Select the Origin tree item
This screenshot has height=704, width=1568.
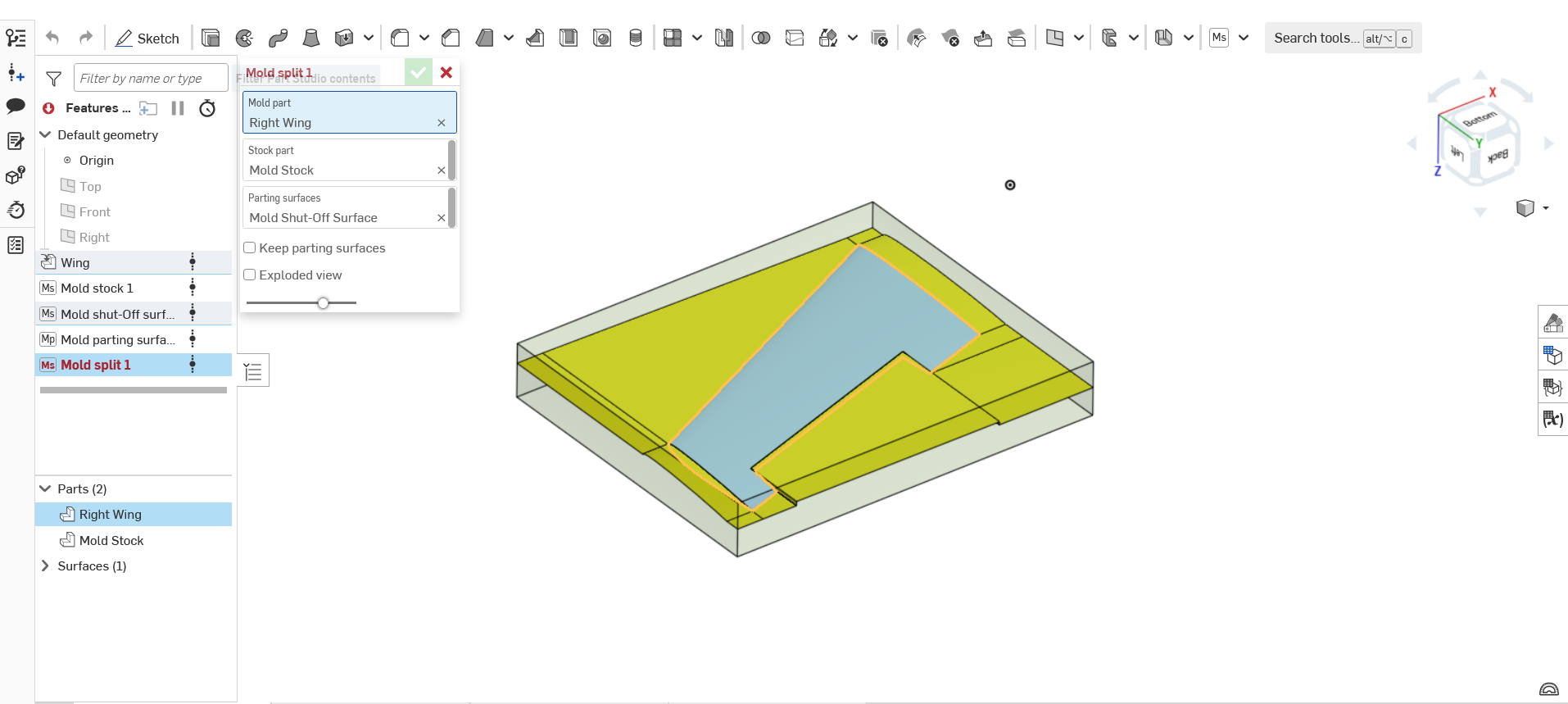point(97,161)
